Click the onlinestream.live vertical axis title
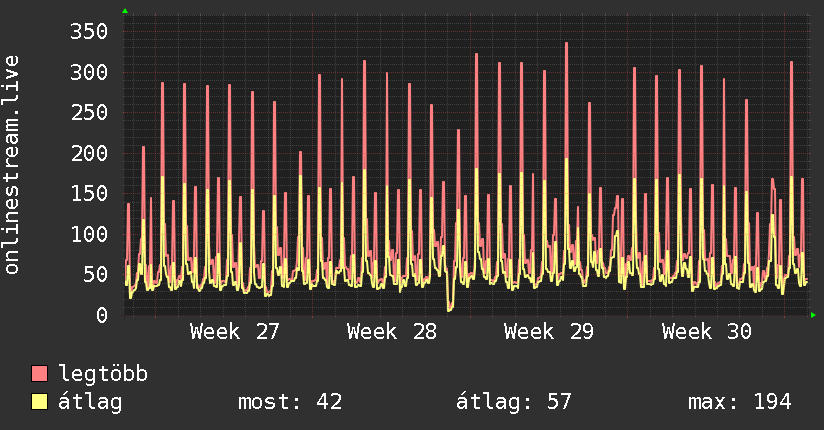 [x=11, y=165]
